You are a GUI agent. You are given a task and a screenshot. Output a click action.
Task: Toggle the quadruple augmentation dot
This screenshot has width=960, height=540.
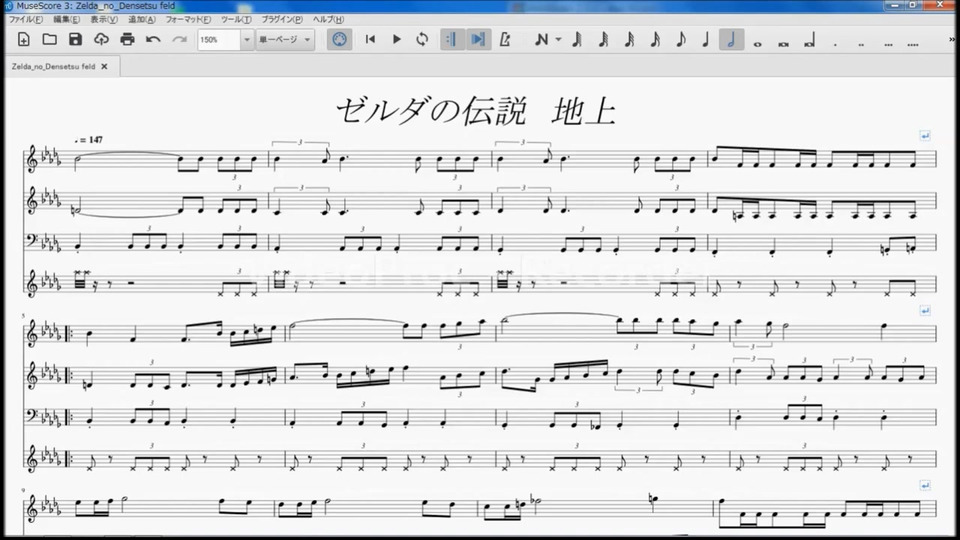913,44
